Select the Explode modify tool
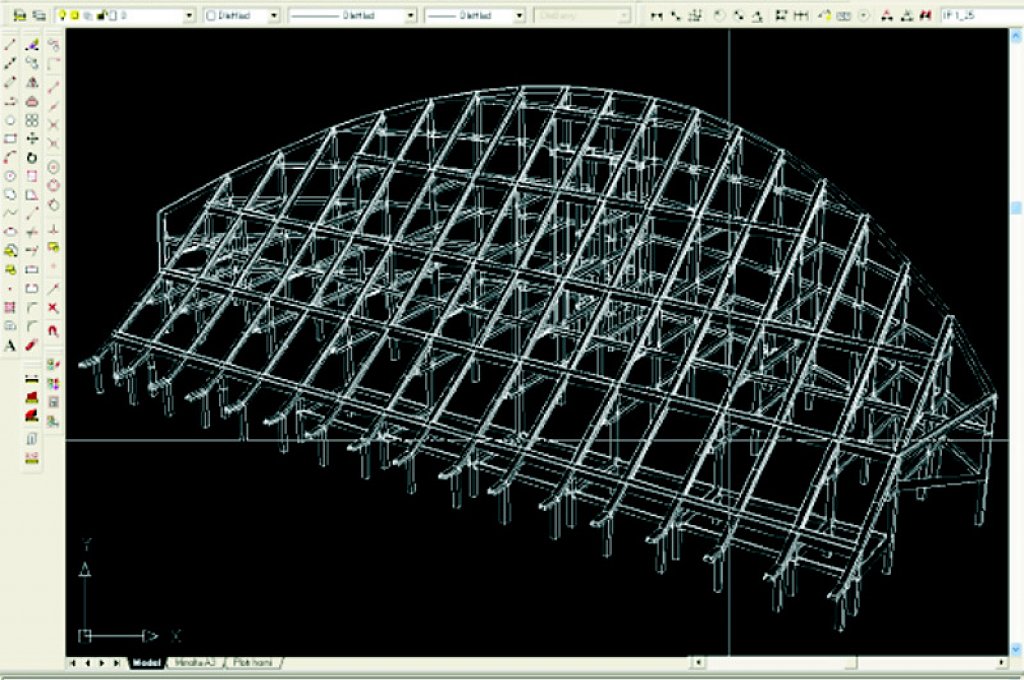 tap(32, 346)
